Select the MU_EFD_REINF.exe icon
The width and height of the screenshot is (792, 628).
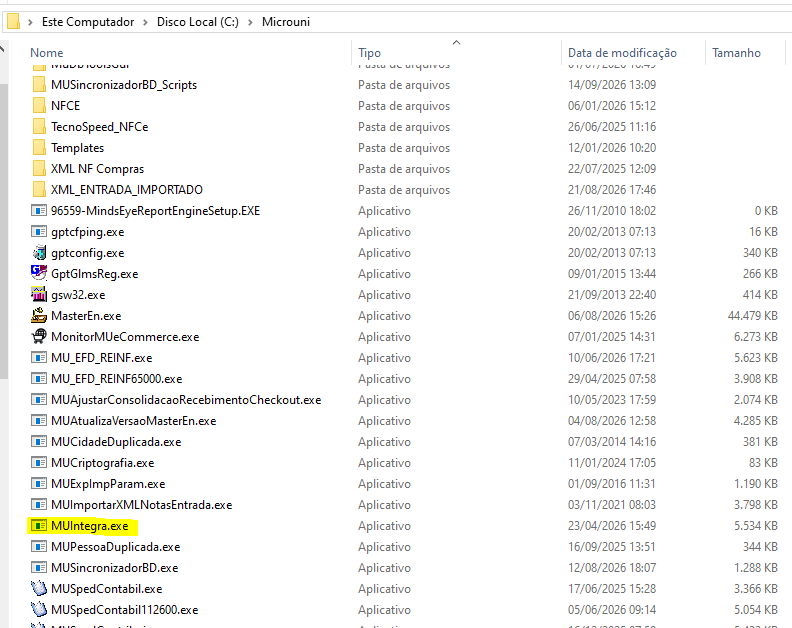[39, 358]
